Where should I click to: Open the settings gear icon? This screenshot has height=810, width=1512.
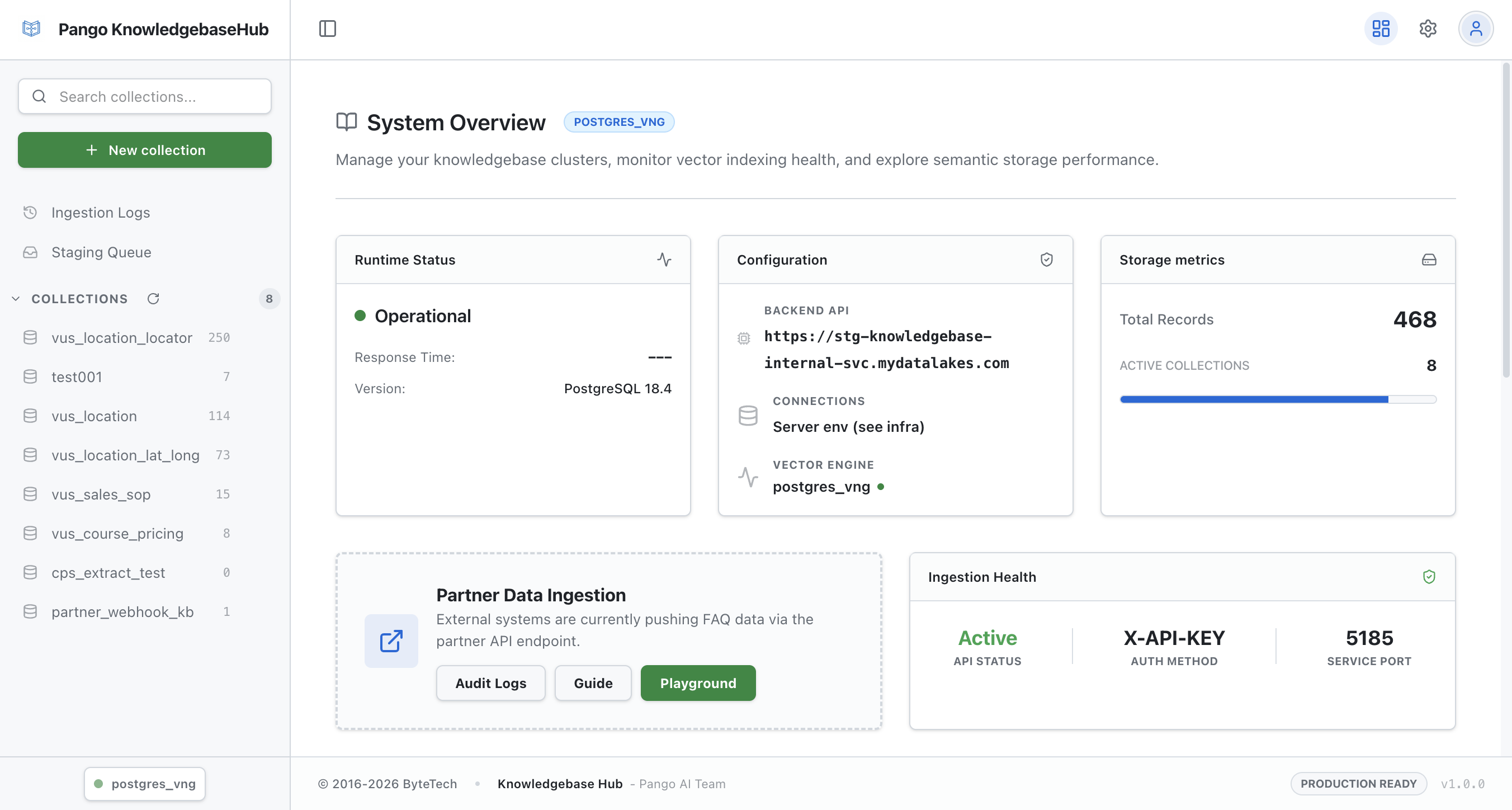tap(1428, 28)
